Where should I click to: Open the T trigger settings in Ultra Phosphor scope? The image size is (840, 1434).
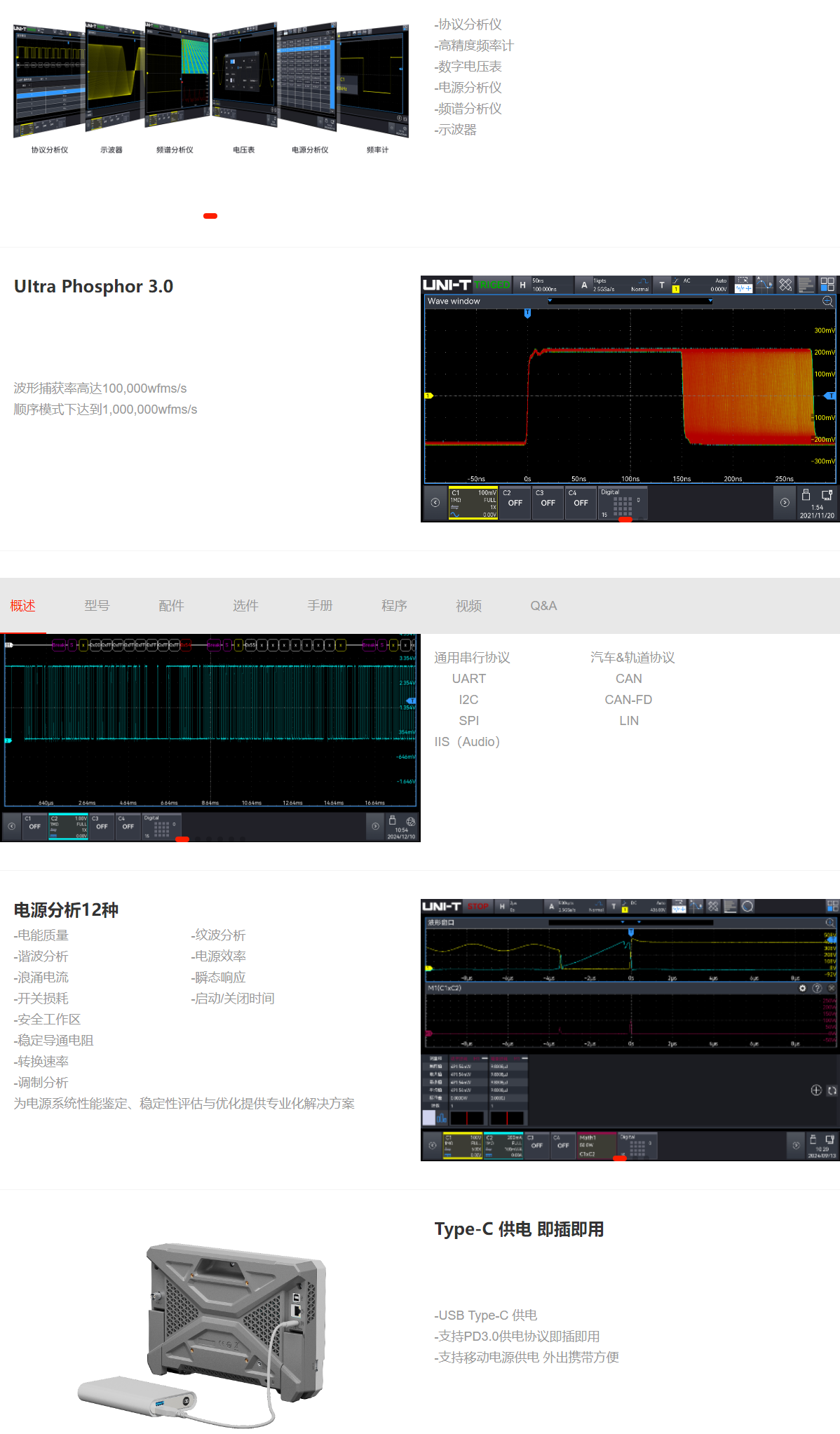click(x=662, y=285)
